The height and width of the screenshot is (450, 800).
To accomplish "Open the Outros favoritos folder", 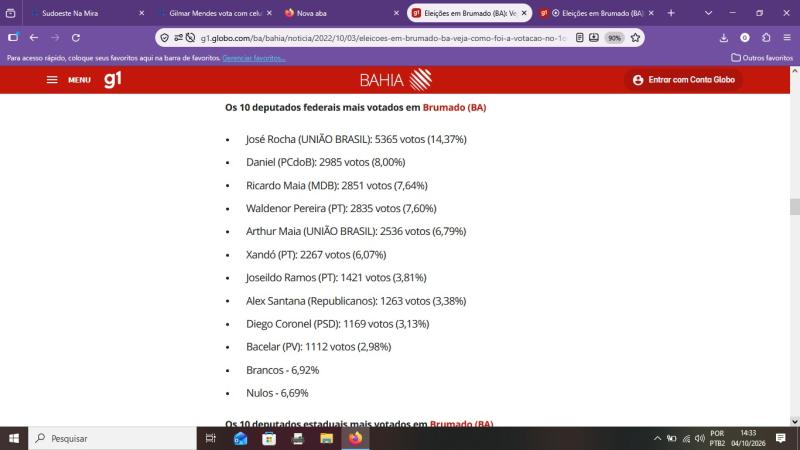I will tap(762, 58).
